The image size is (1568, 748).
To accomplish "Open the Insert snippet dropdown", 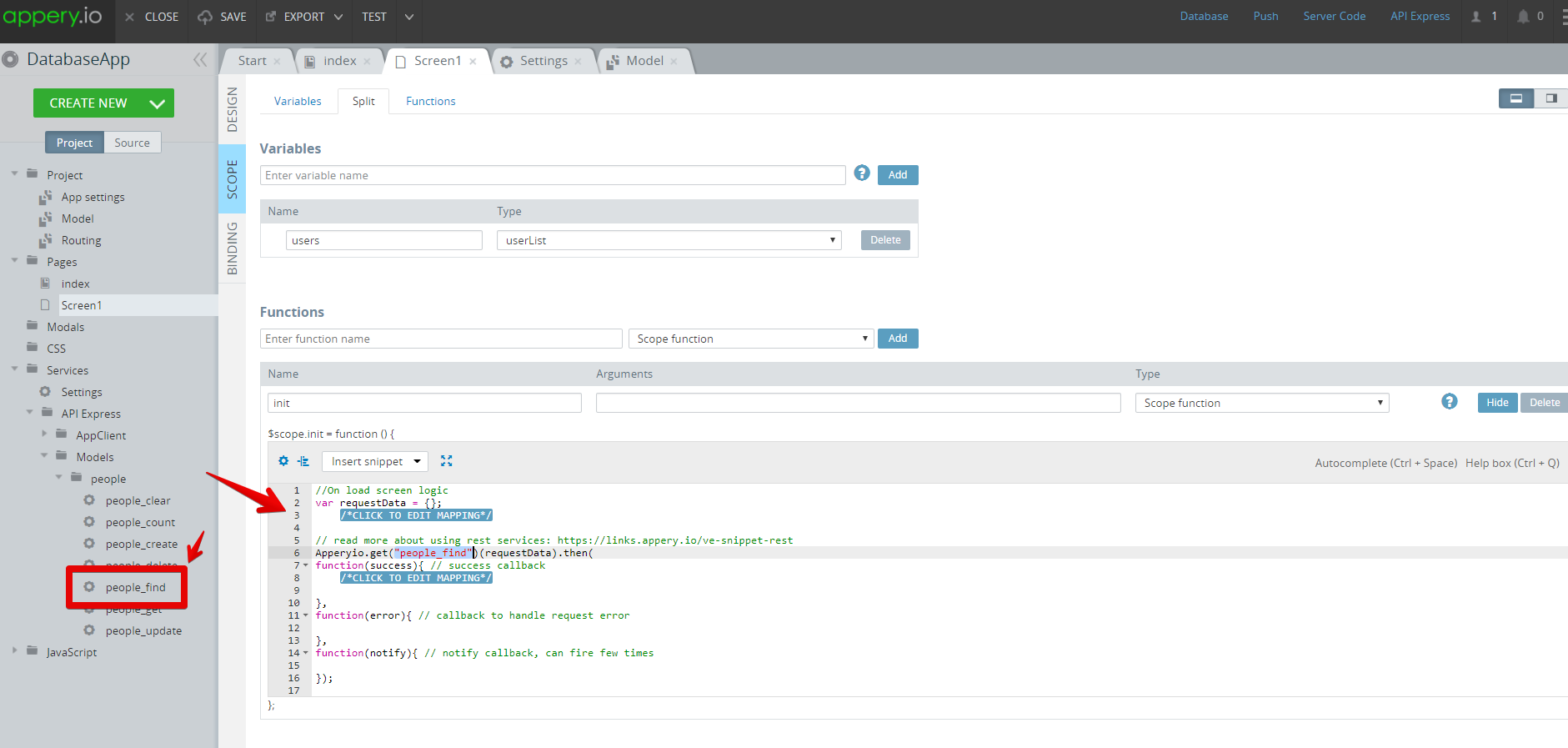I will [375, 462].
